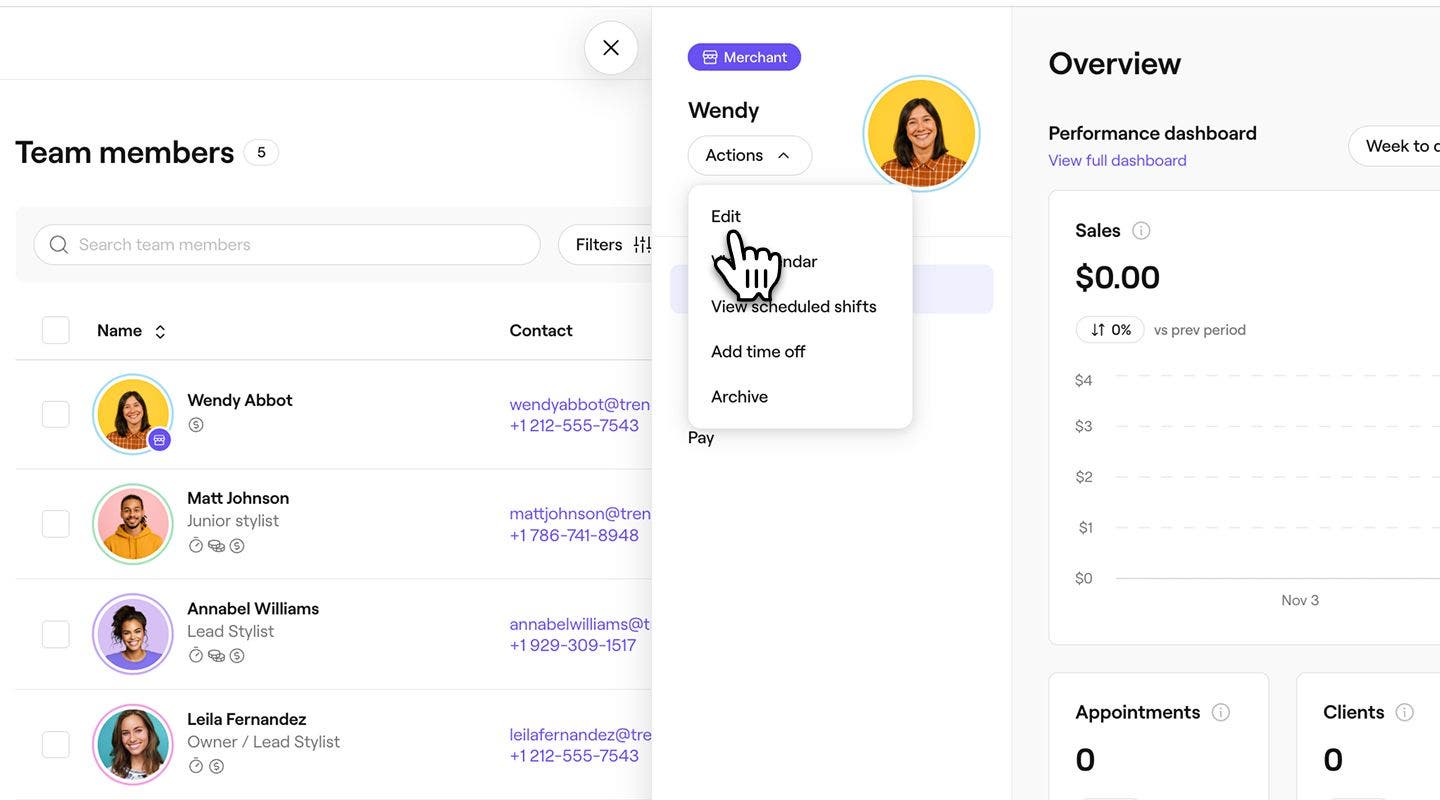Click the Search team members field

[x=300, y=245]
